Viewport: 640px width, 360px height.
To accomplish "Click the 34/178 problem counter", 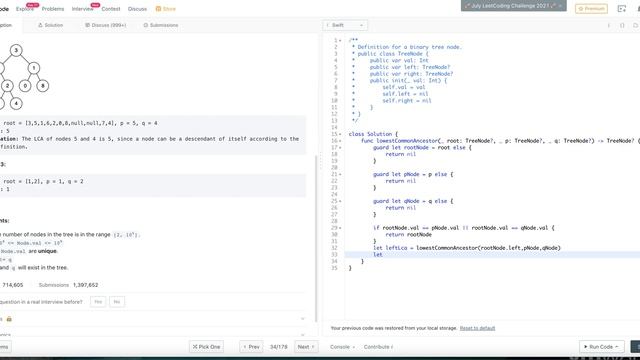I will pyautogui.click(x=278, y=347).
